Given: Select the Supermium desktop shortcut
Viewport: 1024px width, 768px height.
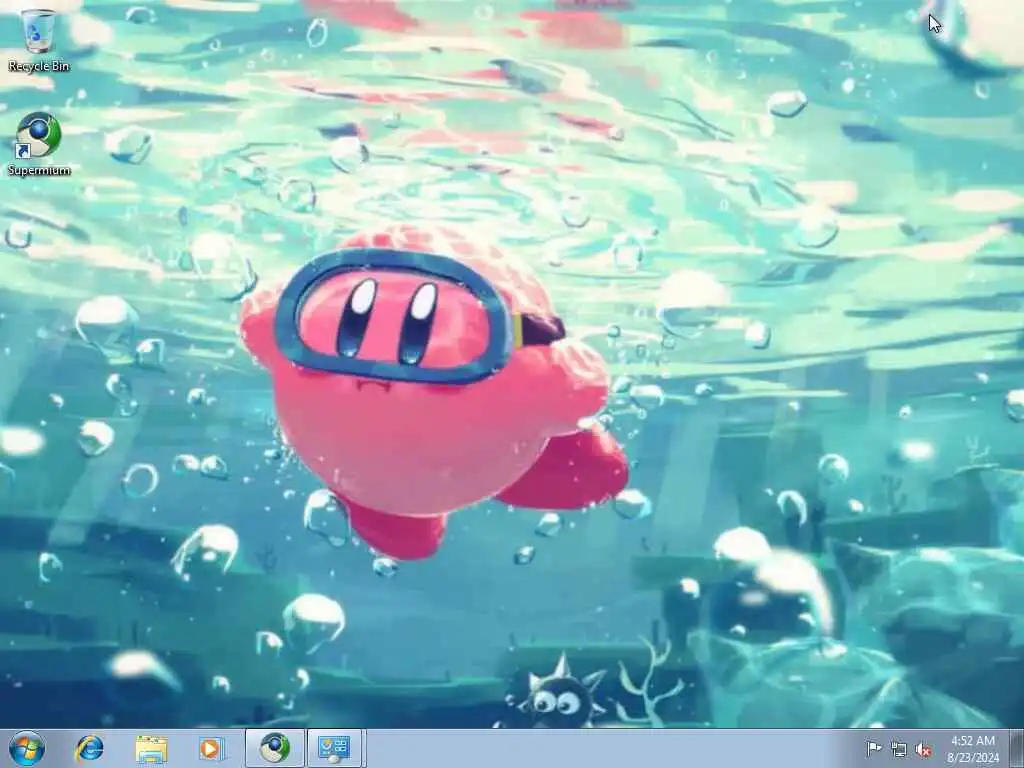Looking at the screenshot, I should click(x=39, y=144).
